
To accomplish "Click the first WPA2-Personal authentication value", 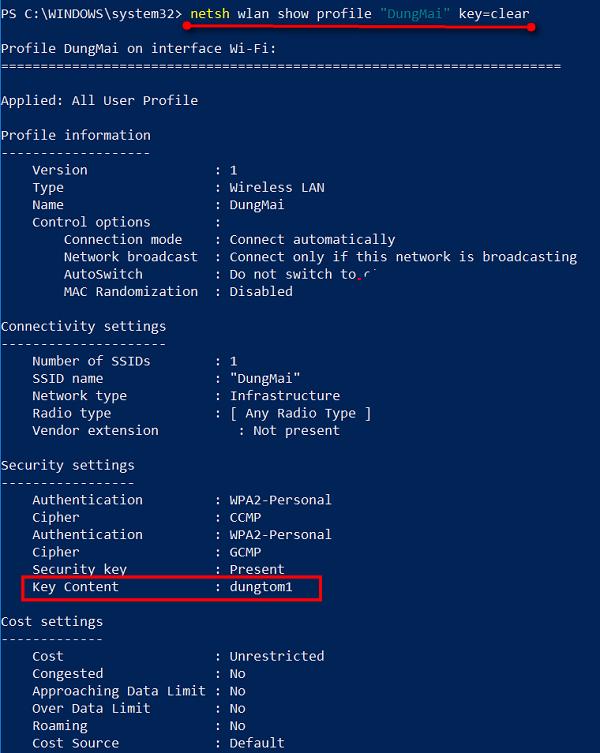I will coord(281,500).
